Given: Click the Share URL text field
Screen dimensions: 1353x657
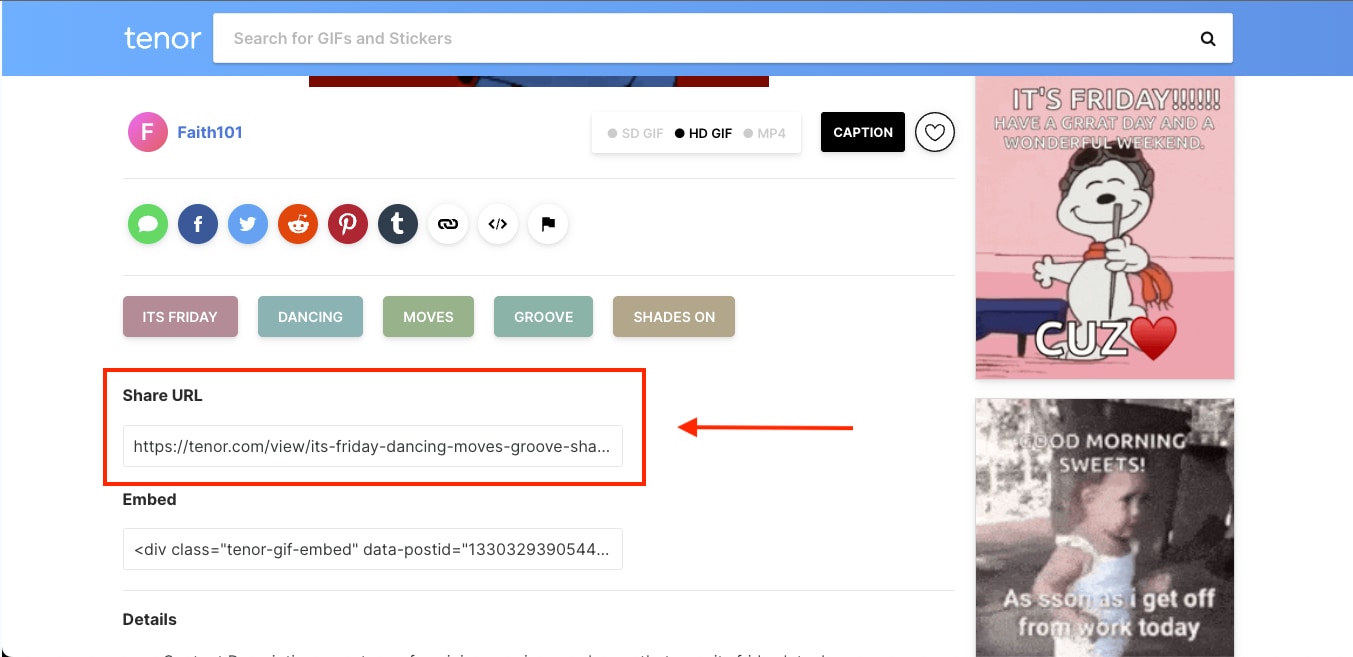Looking at the screenshot, I should pyautogui.click(x=373, y=446).
